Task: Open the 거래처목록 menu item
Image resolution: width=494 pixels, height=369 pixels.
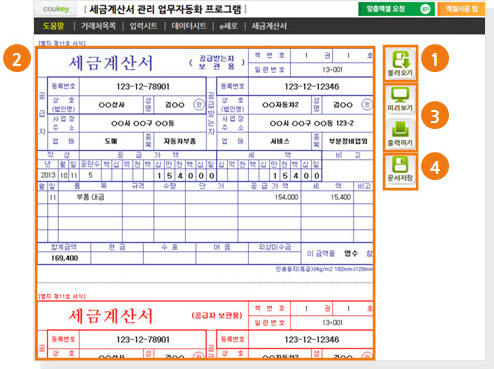Action: (98, 26)
